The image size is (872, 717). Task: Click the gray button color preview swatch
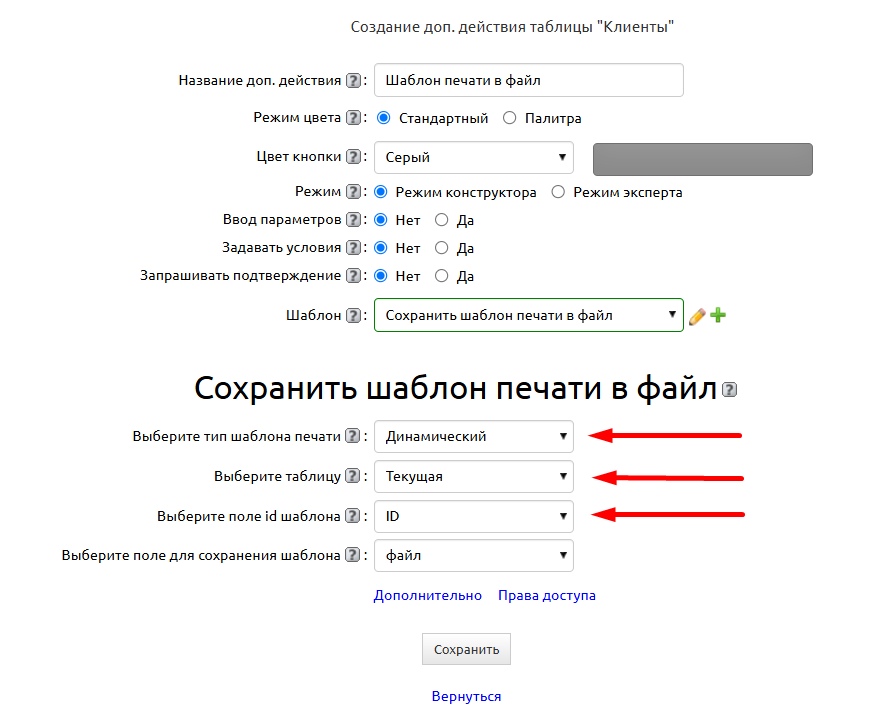[702, 159]
